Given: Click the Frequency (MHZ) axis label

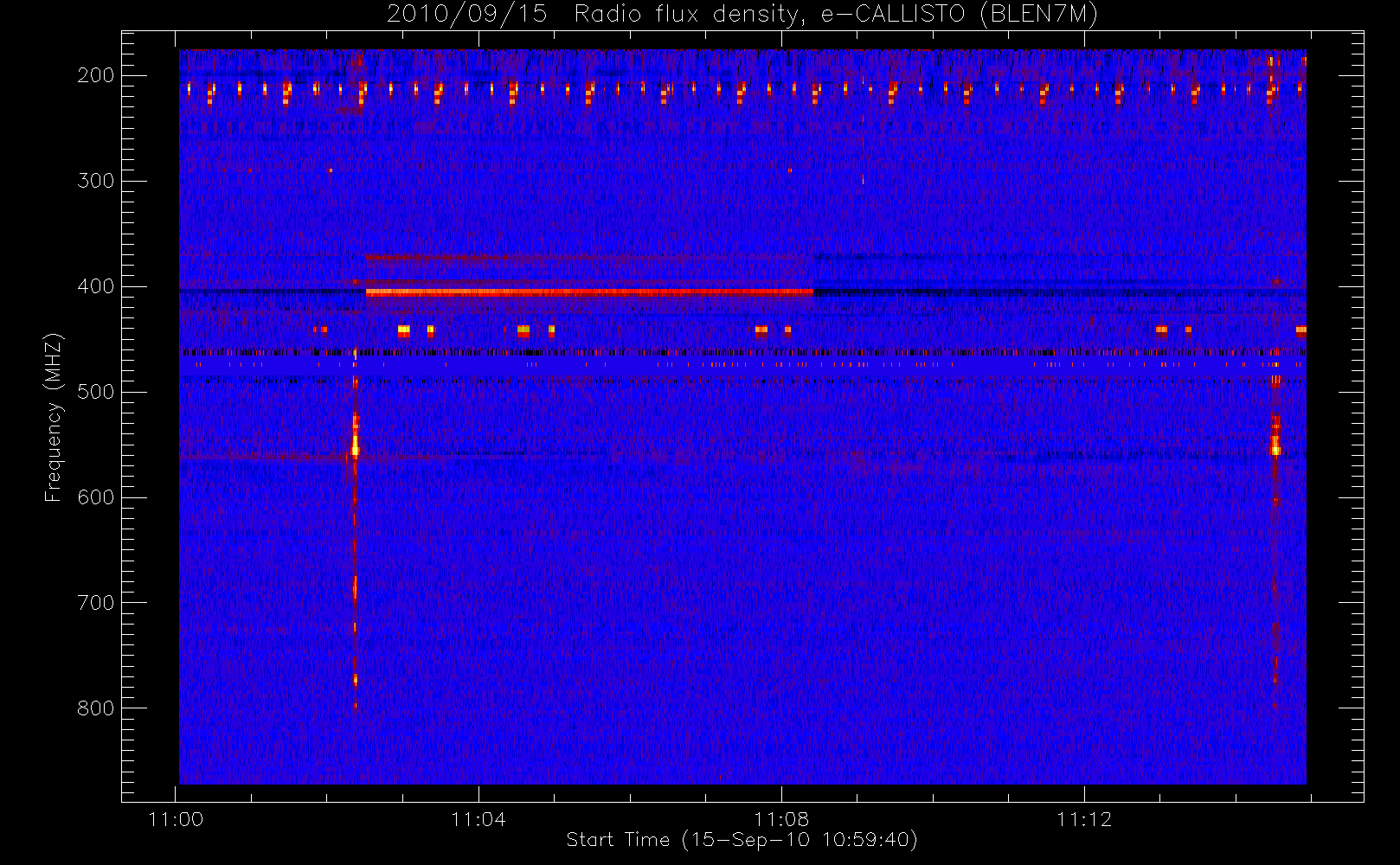Looking at the screenshot, I should (54, 417).
